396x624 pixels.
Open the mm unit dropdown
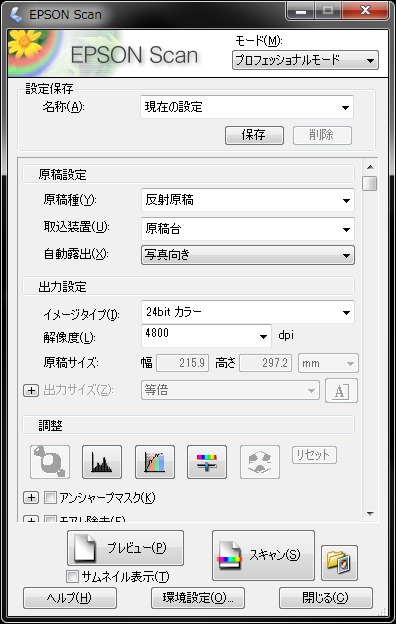click(x=328, y=363)
